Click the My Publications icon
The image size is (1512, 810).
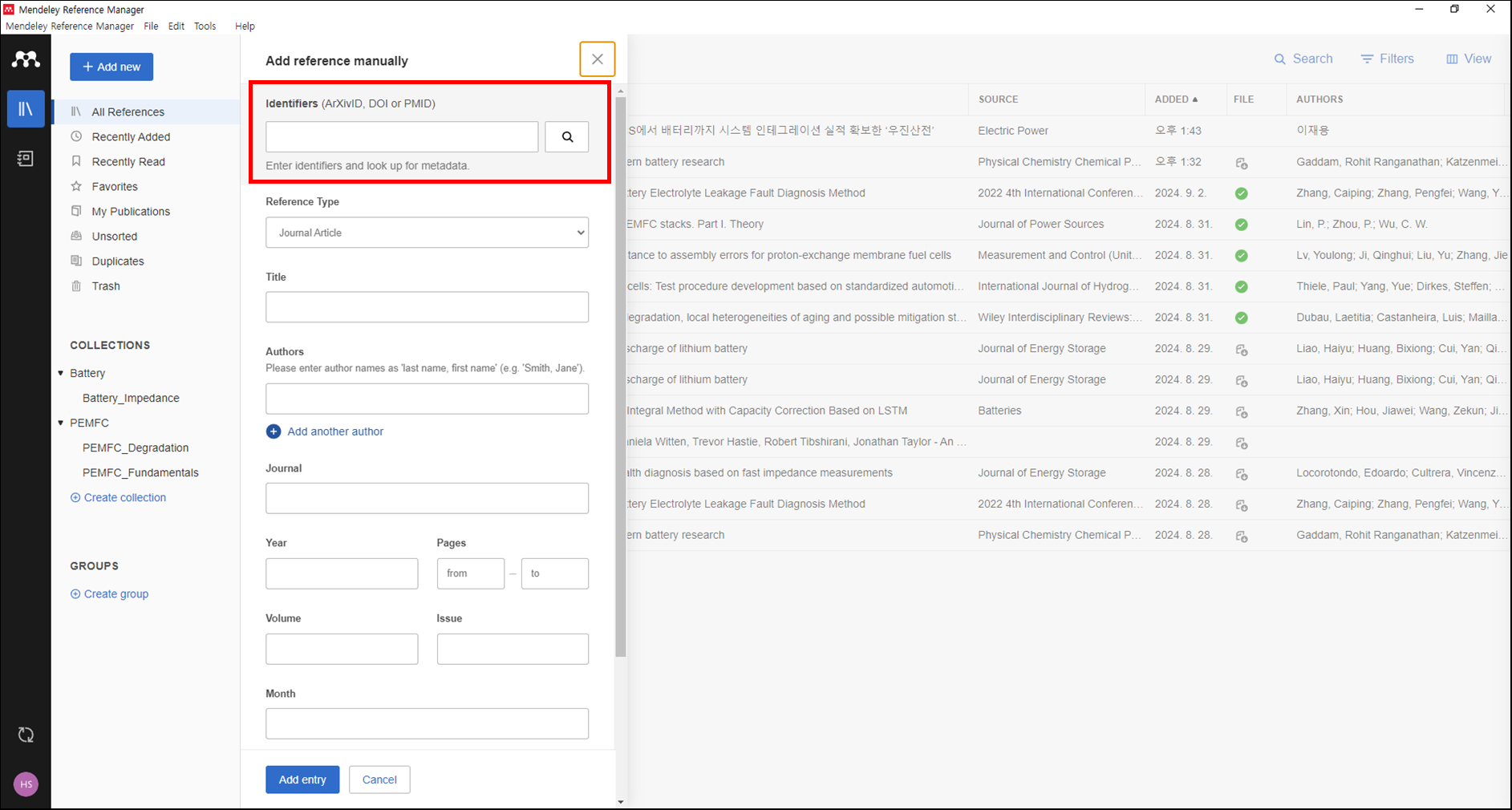tap(76, 211)
